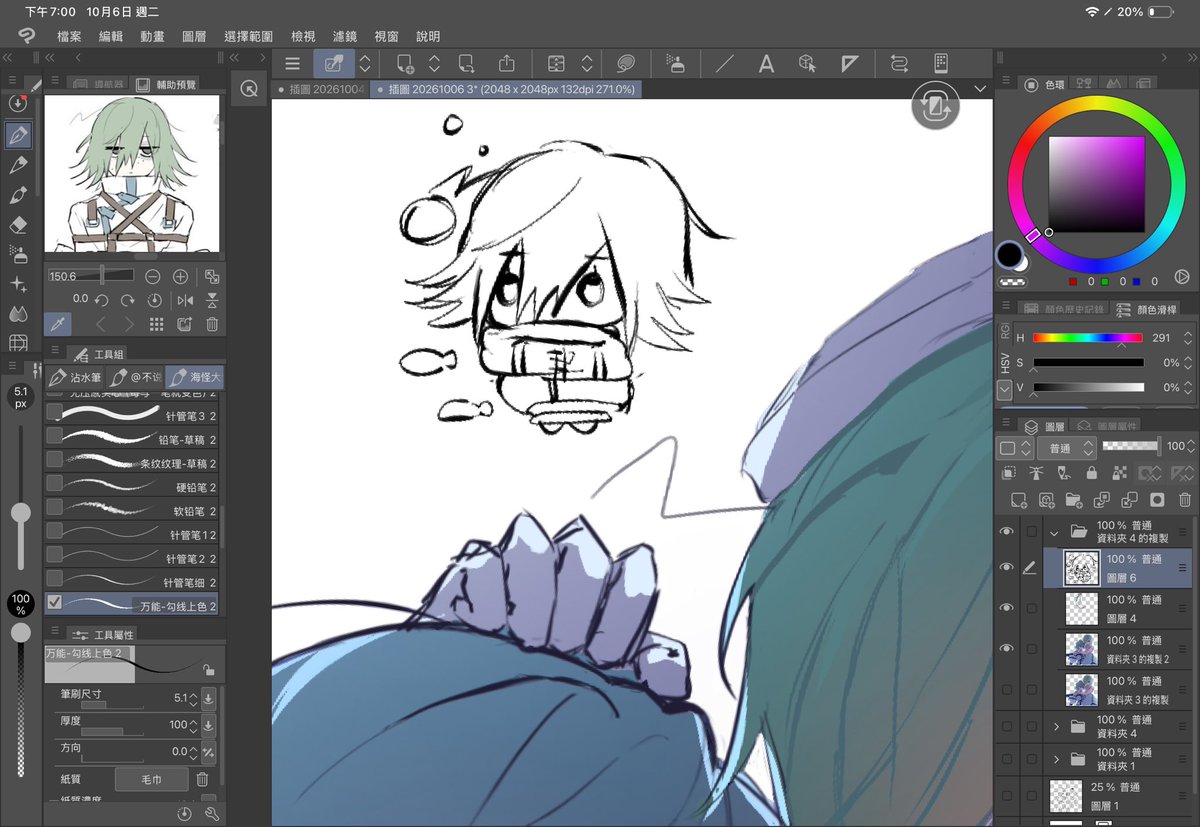Open the 檔案 menu
The height and width of the screenshot is (827, 1200).
pos(69,36)
